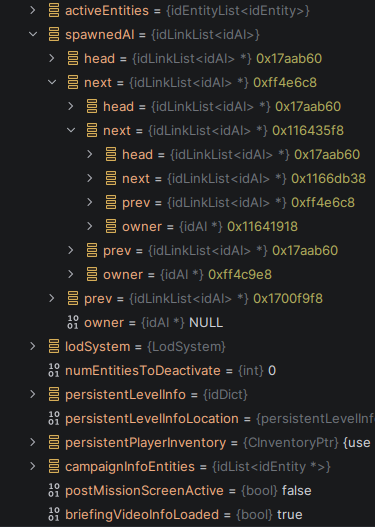This screenshot has height=527, width=375.
Task: Expand head under next 0x116435f8
Action: point(90,154)
